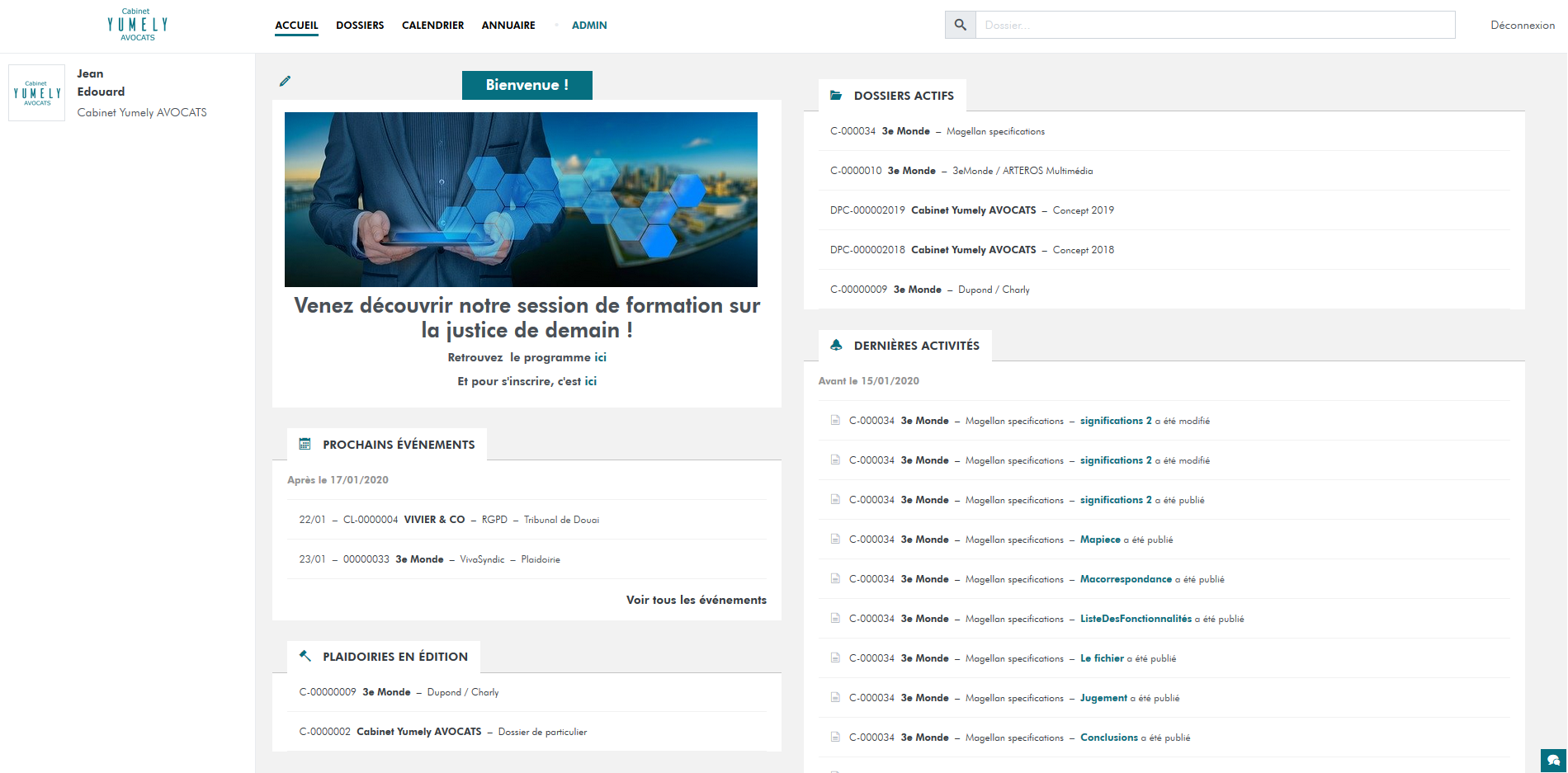This screenshot has height=773, width=1568.
Task: Open dossier DPC-000002019 Concept 2019
Action: pos(1164,210)
